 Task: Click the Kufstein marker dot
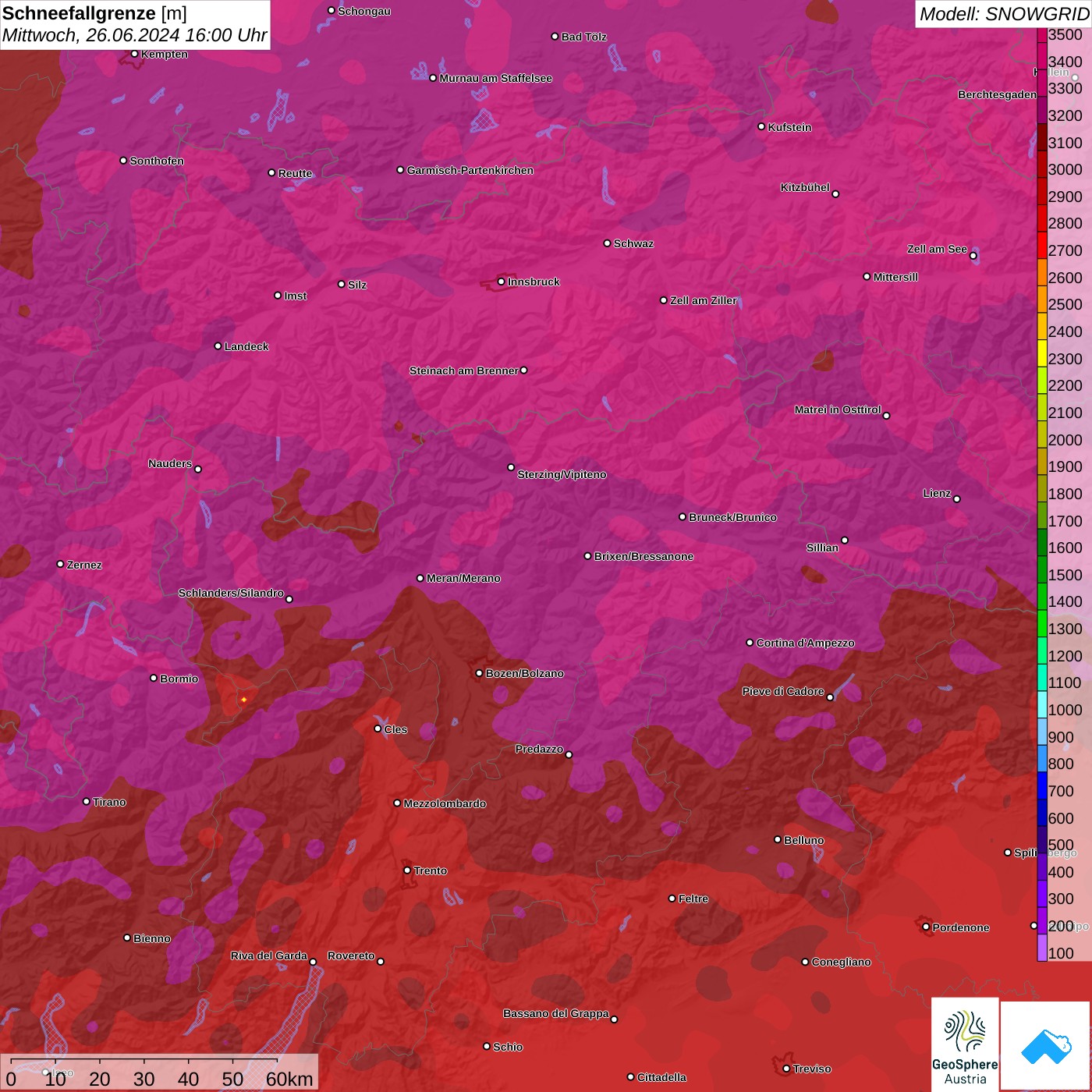pyautogui.click(x=761, y=126)
